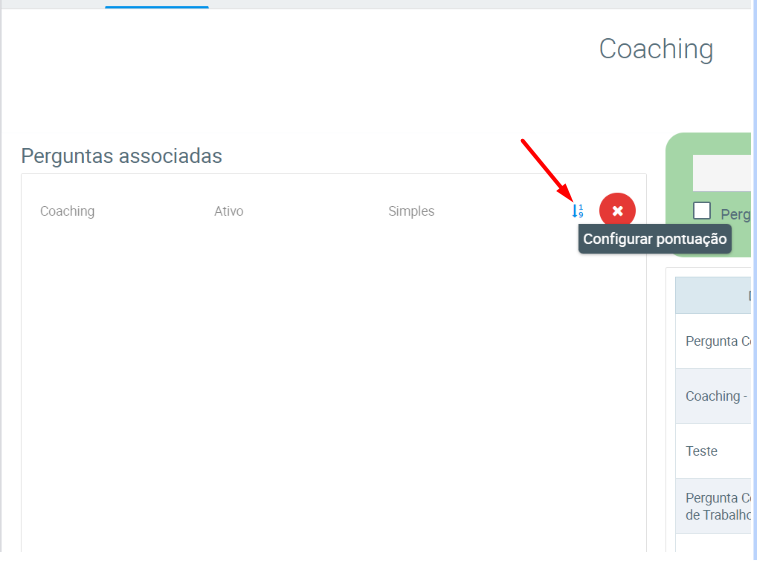Remove associated Coaching question with red X
The width and height of the screenshot is (757, 564).
coord(617,211)
